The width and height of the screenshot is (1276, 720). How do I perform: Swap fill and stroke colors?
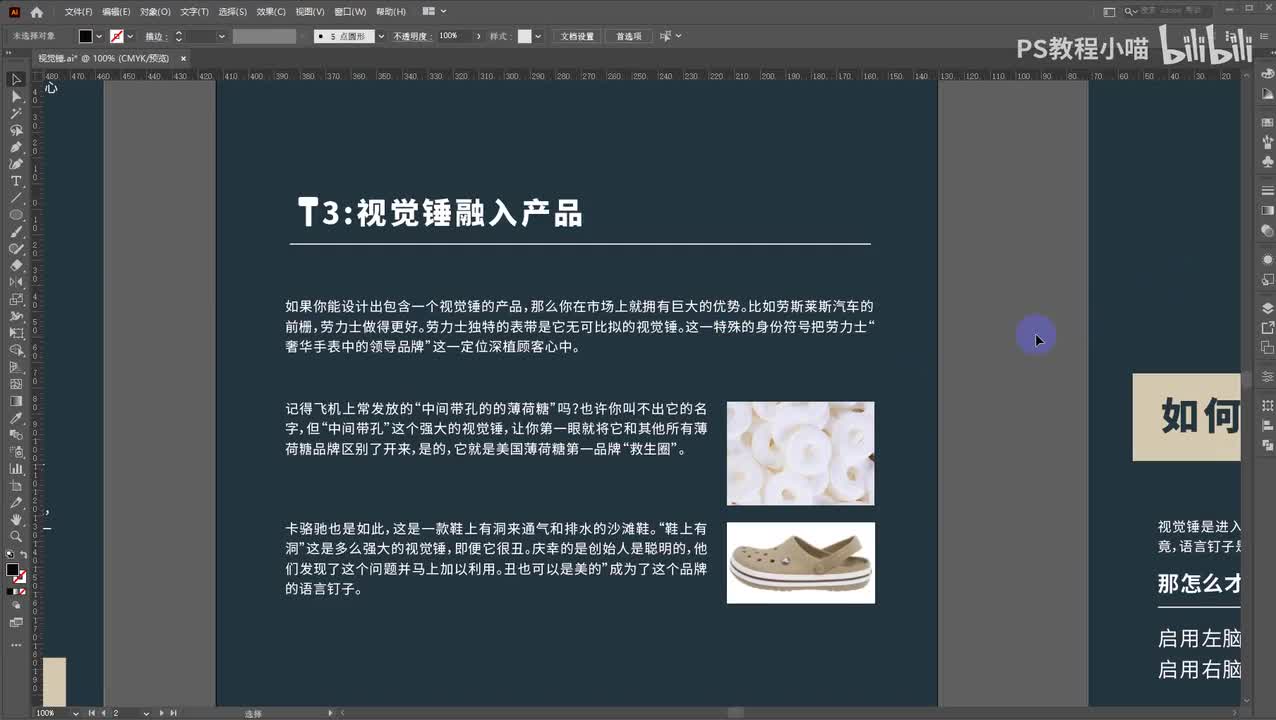point(24,555)
